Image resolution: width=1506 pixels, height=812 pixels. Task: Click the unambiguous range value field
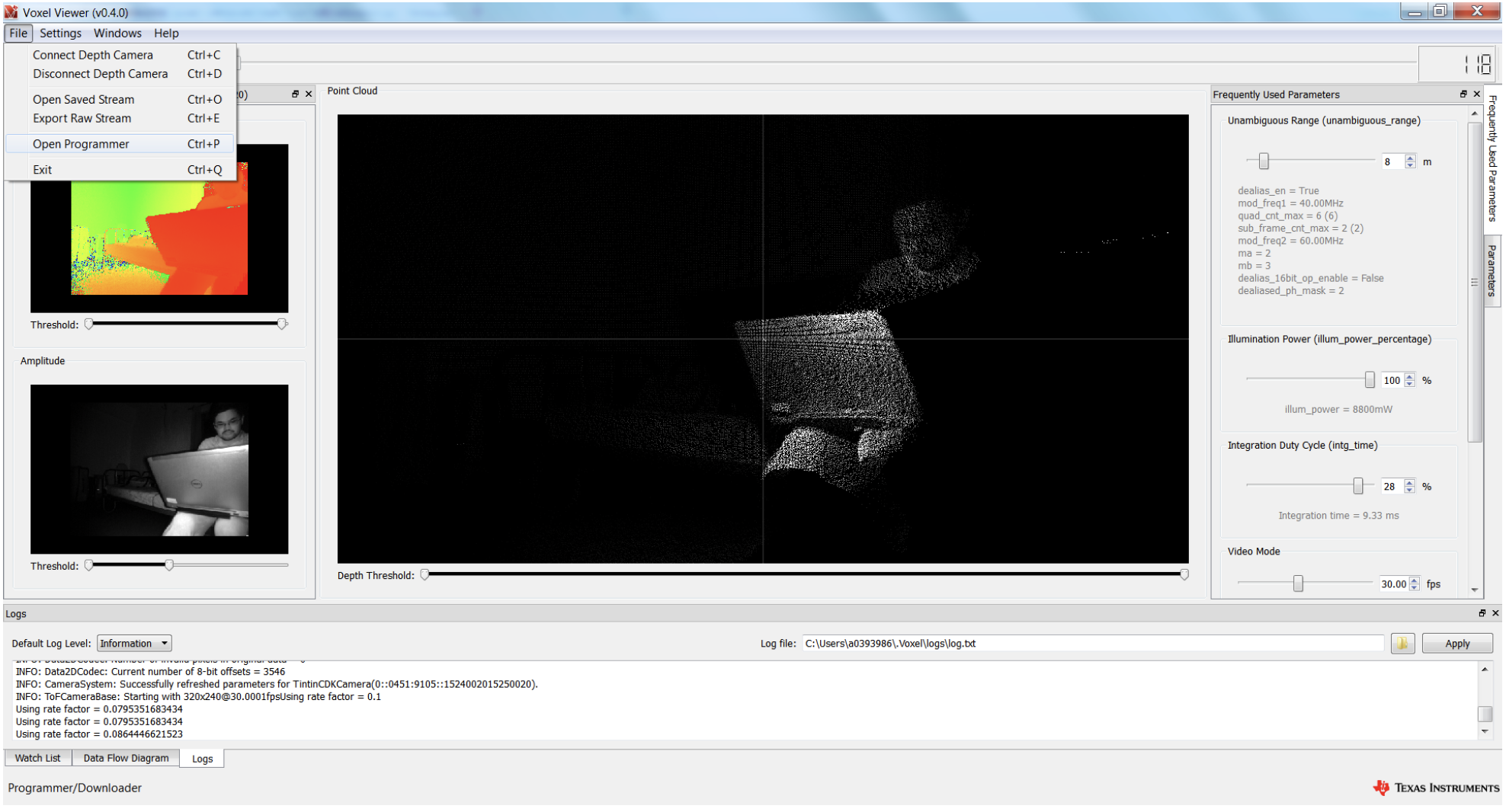(x=1392, y=161)
